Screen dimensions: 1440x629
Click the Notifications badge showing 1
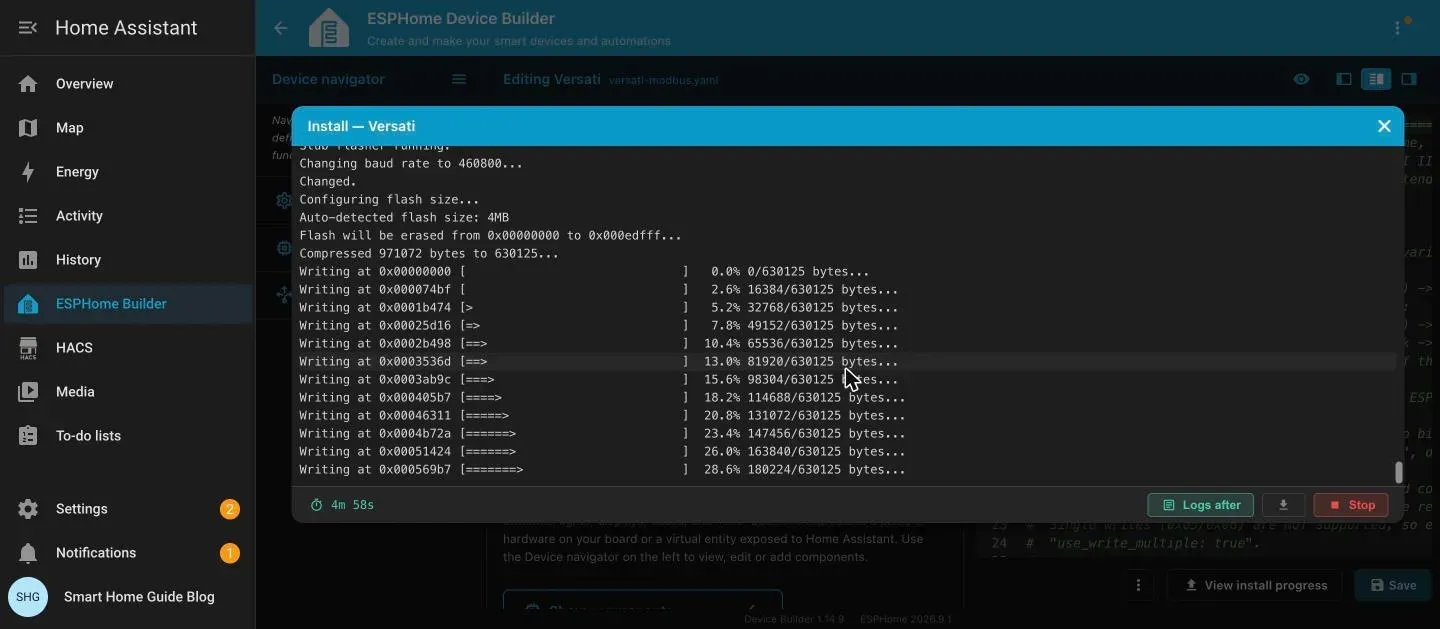(230, 553)
